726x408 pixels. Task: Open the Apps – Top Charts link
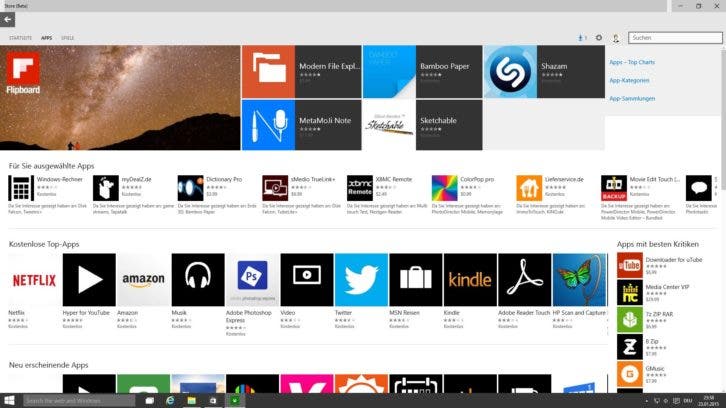632,62
